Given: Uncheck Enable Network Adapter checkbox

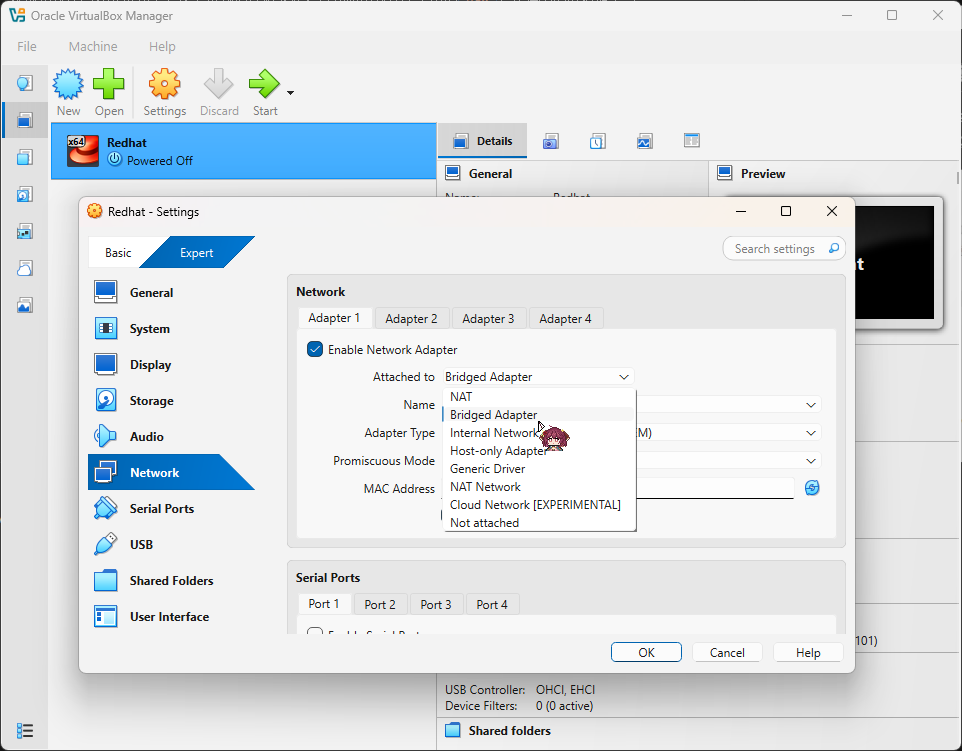Looking at the screenshot, I should (x=315, y=350).
